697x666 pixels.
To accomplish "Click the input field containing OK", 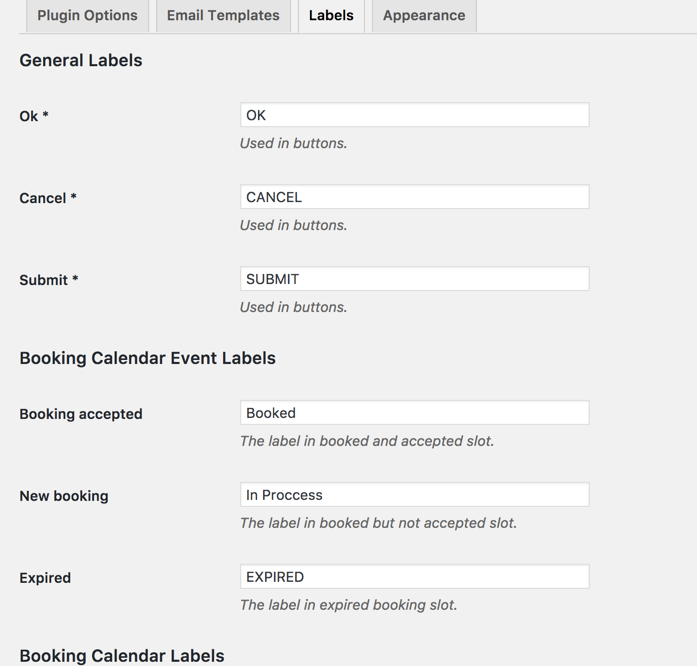I will point(414,115).
